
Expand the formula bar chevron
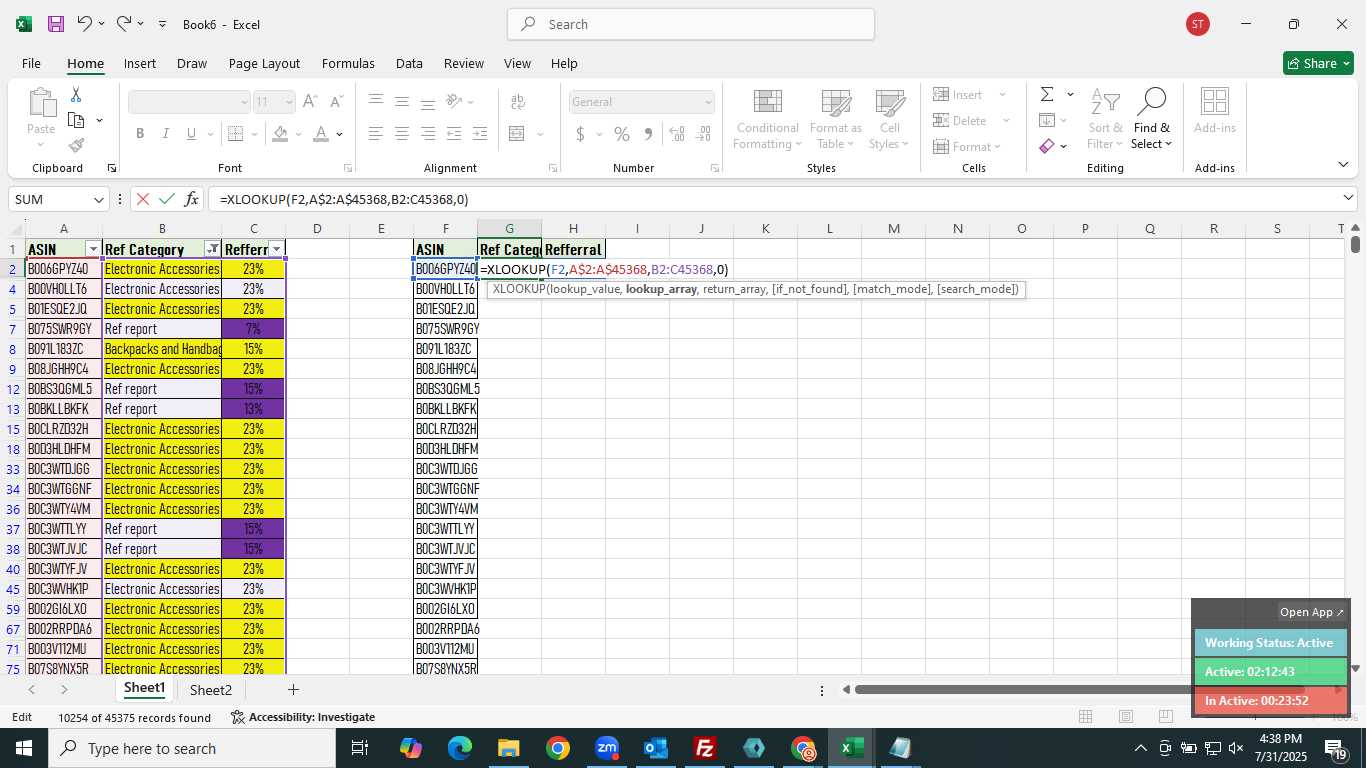pyautogui.click(x=1348, y=199)
